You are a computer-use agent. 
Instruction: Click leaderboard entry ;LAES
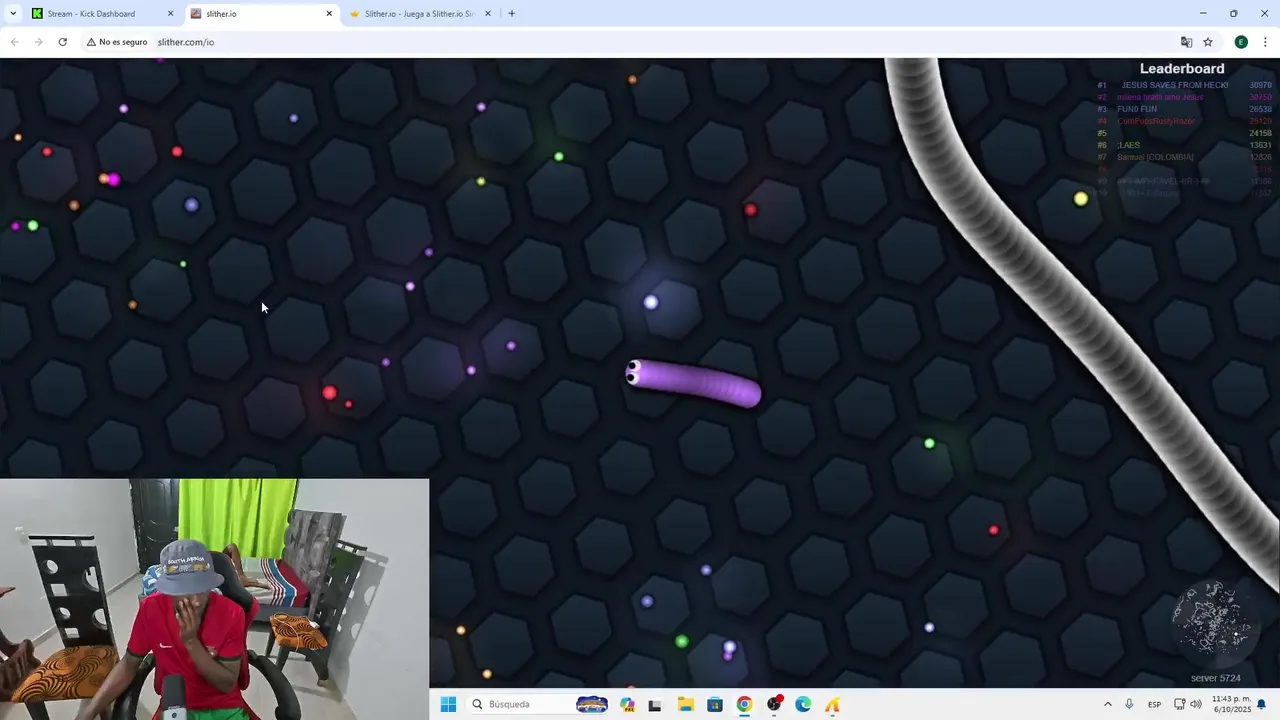click(1128, 145)
